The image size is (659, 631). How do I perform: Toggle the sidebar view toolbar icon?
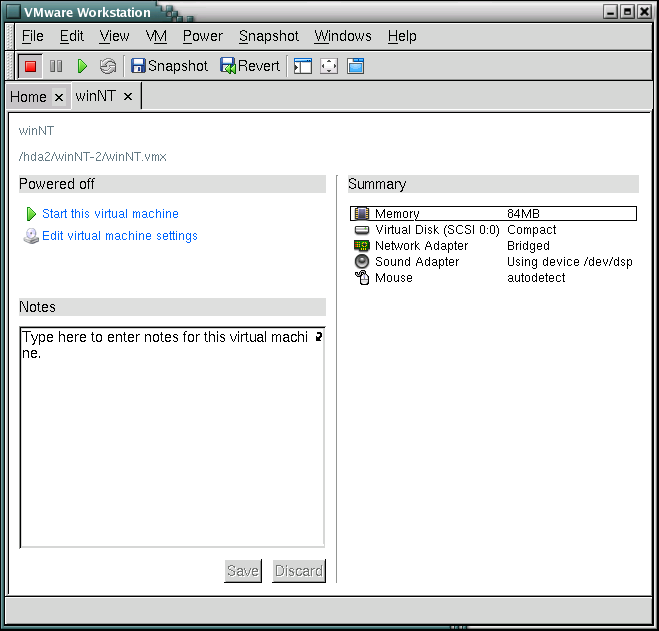(x=303, y=66)
